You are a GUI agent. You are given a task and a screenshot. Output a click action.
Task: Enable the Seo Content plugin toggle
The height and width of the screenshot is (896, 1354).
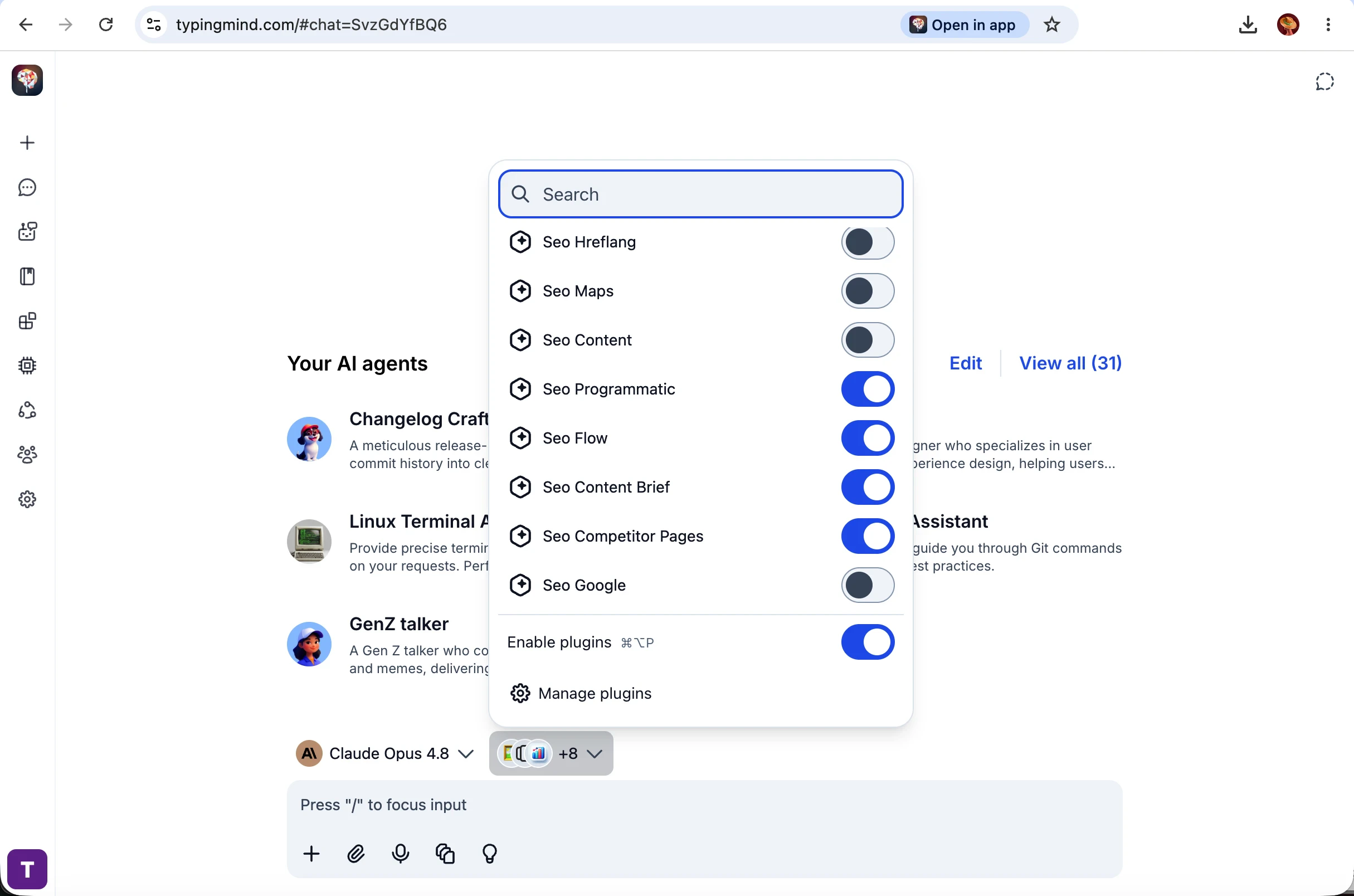click(867, 340)
